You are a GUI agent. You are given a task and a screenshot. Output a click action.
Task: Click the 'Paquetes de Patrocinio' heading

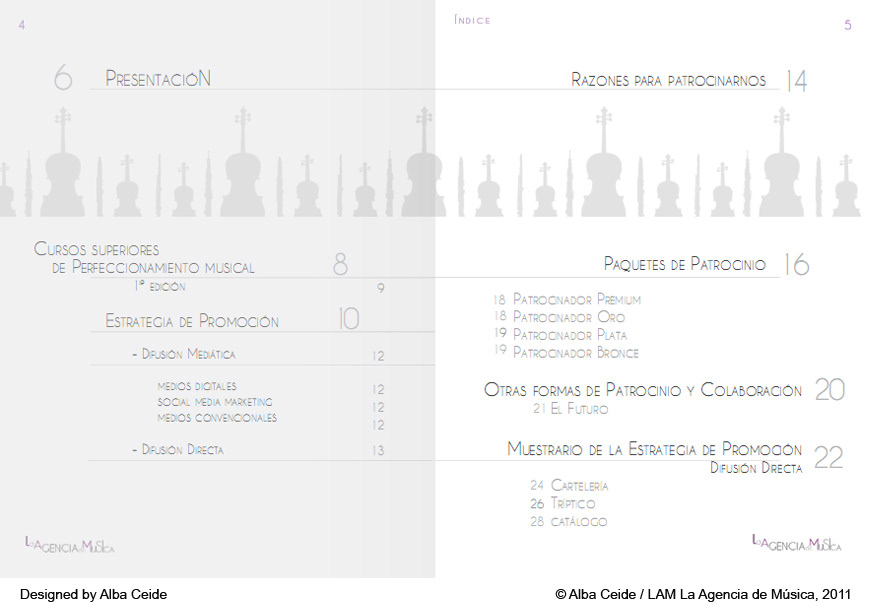(x=685, y=264)
